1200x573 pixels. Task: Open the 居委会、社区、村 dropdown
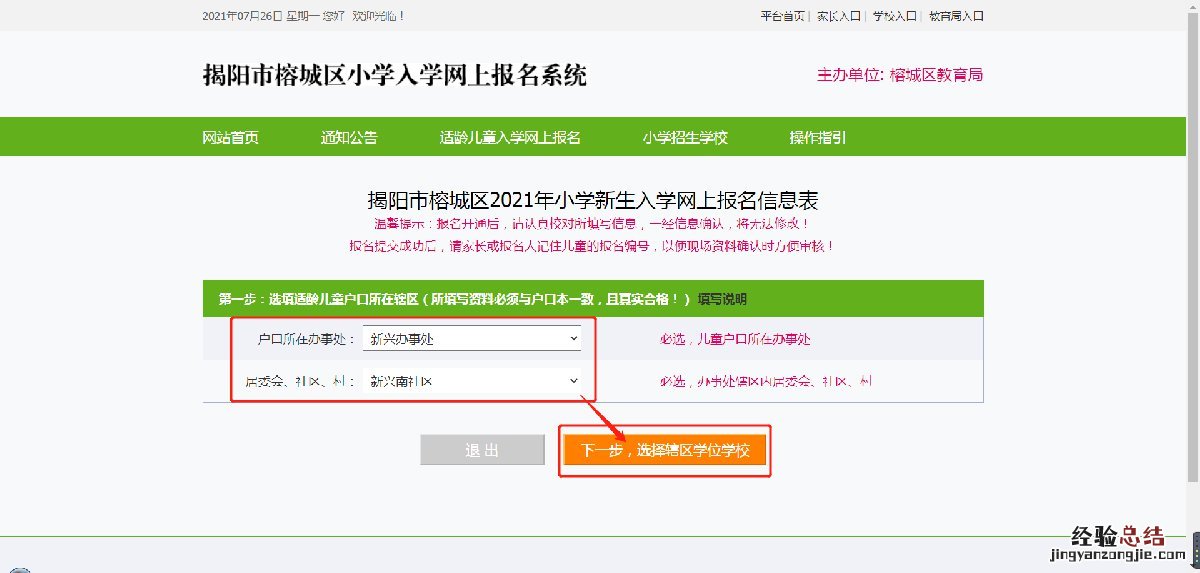472,381
